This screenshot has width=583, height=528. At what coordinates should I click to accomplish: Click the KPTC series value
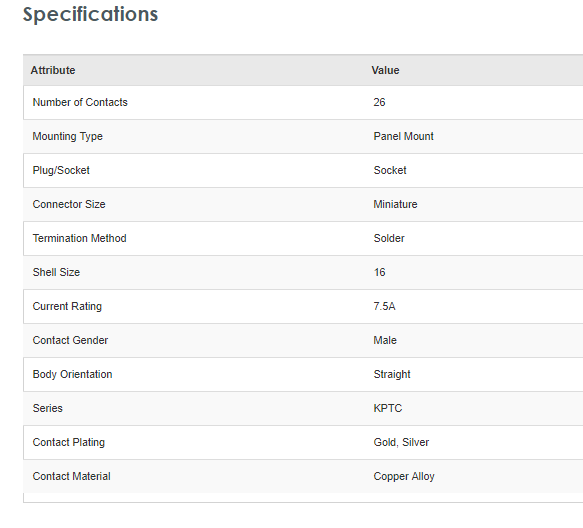point(388,408)
